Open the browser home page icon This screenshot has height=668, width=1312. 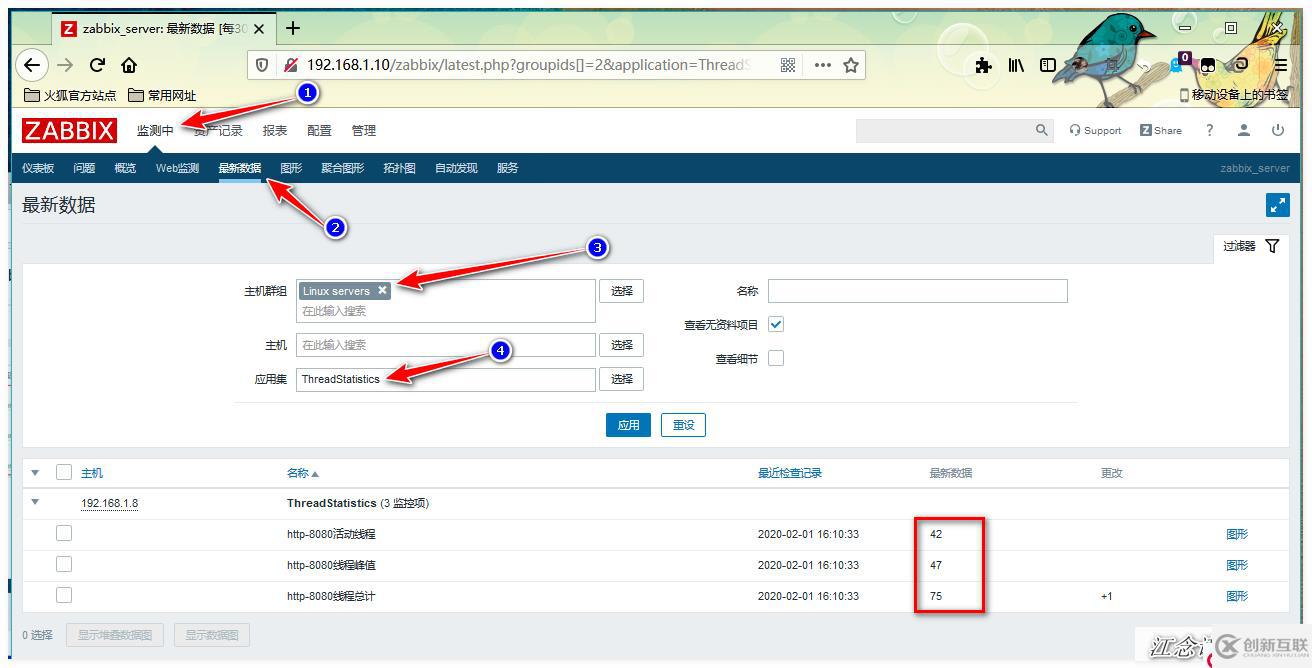click(x=129, y=65)
